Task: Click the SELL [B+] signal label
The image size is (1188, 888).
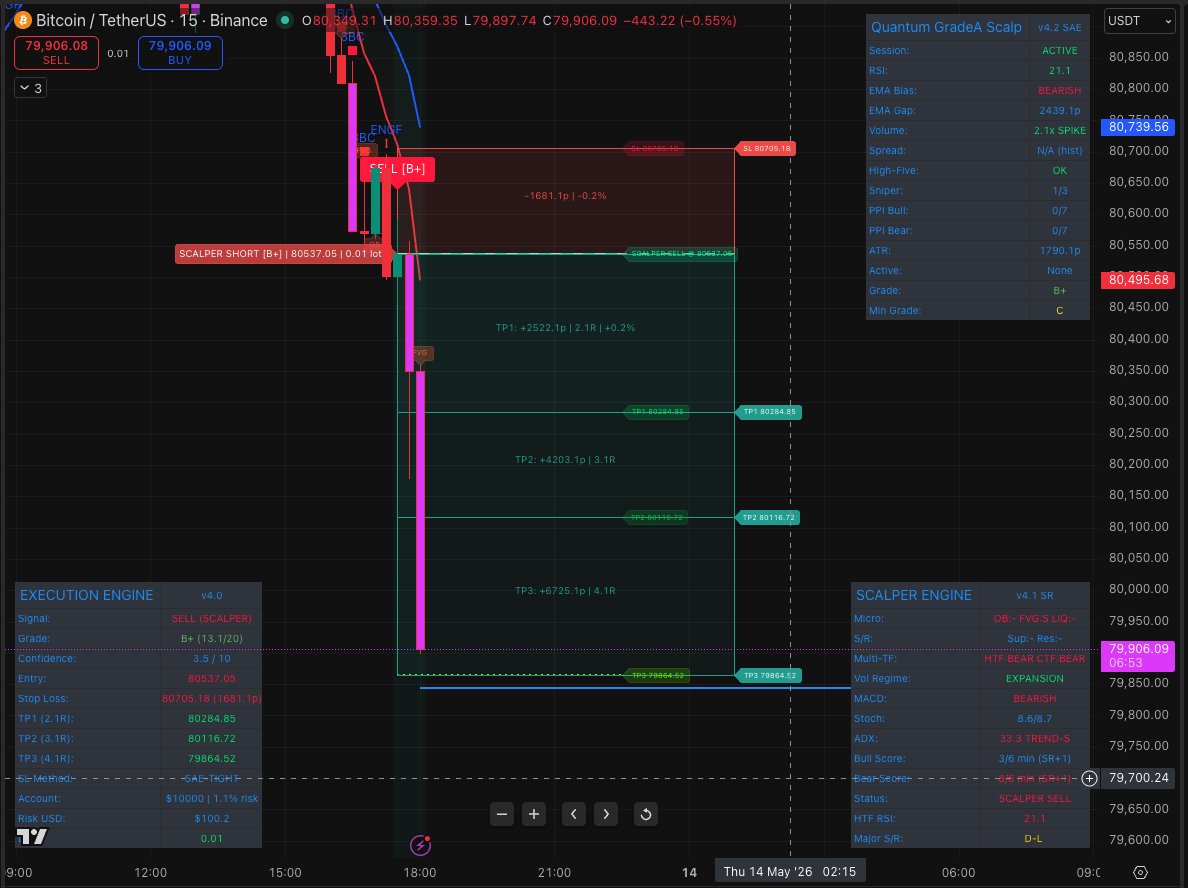Action: pos(398,169)
